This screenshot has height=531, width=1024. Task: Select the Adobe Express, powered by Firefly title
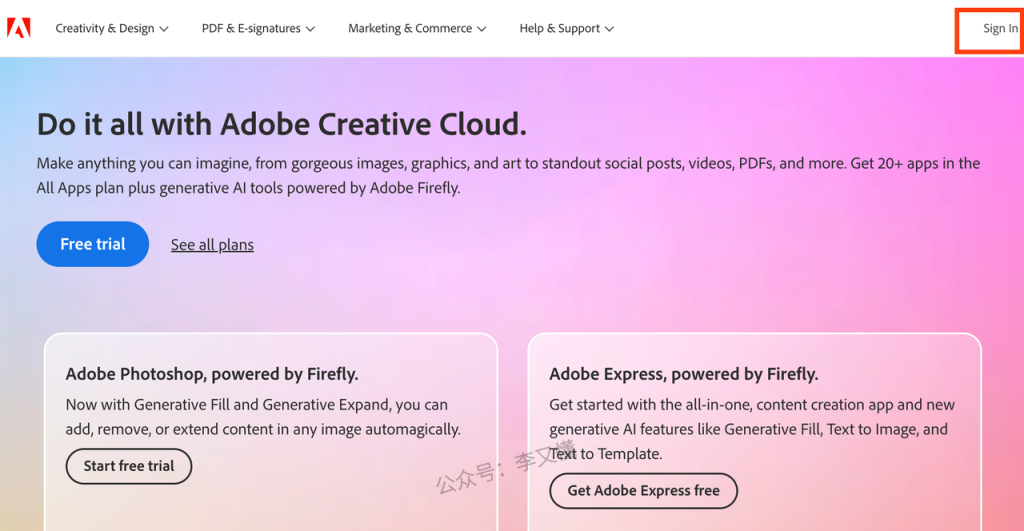pyautogui.click(x=683, y=374)
